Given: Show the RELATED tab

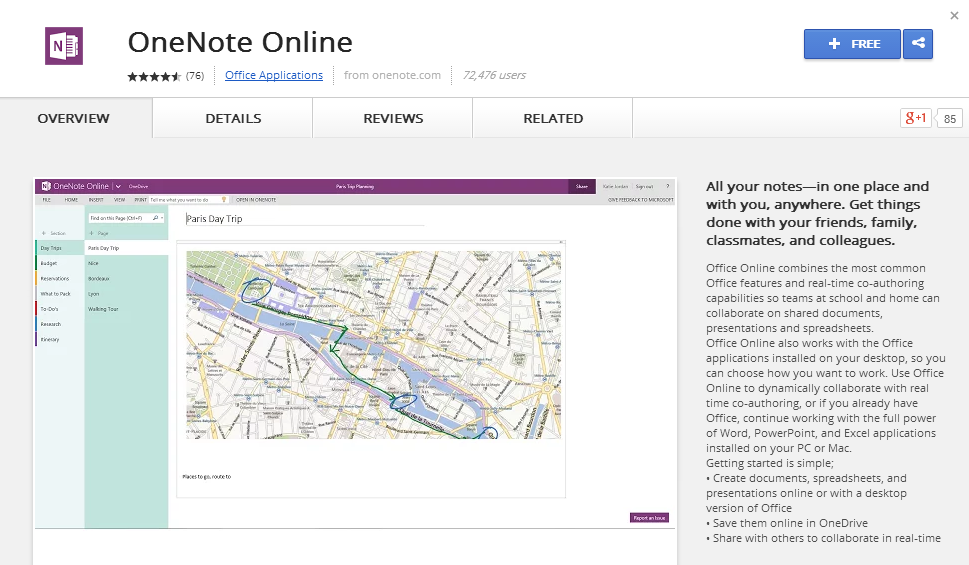Looking at the screenshot, I should coord(553,118).
